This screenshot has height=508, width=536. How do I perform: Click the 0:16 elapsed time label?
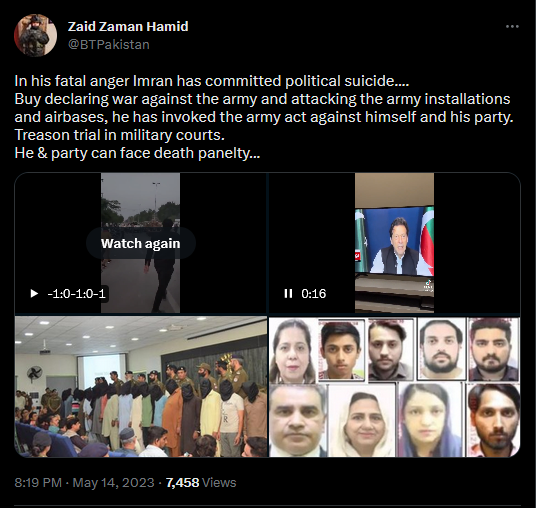coord(313,294)
